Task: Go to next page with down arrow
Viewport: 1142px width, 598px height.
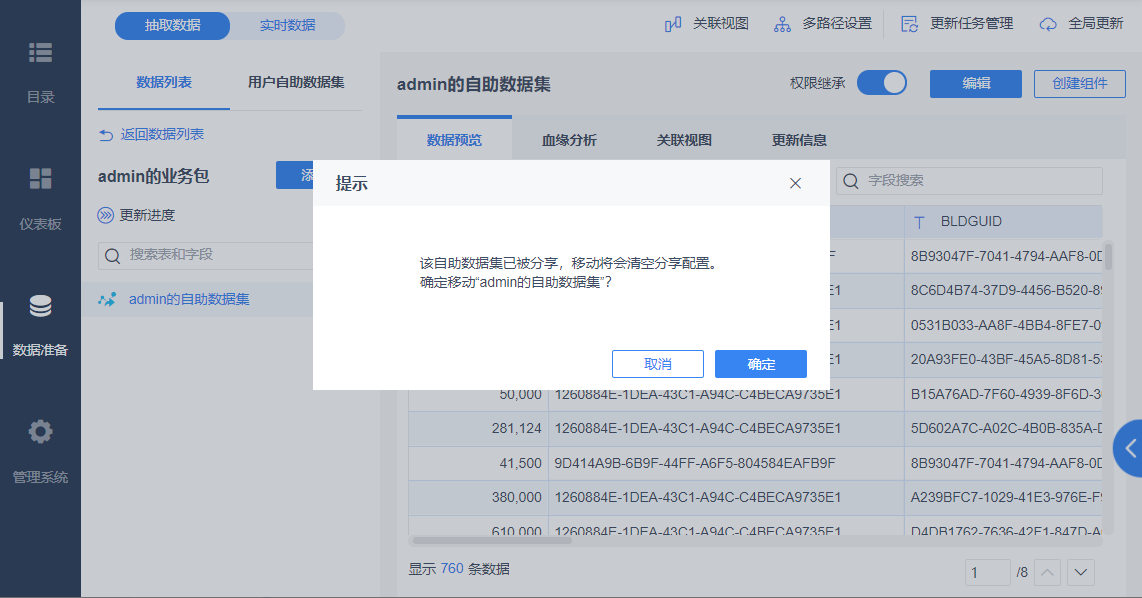Action: pyautogui.click(x=1081, y=573)
